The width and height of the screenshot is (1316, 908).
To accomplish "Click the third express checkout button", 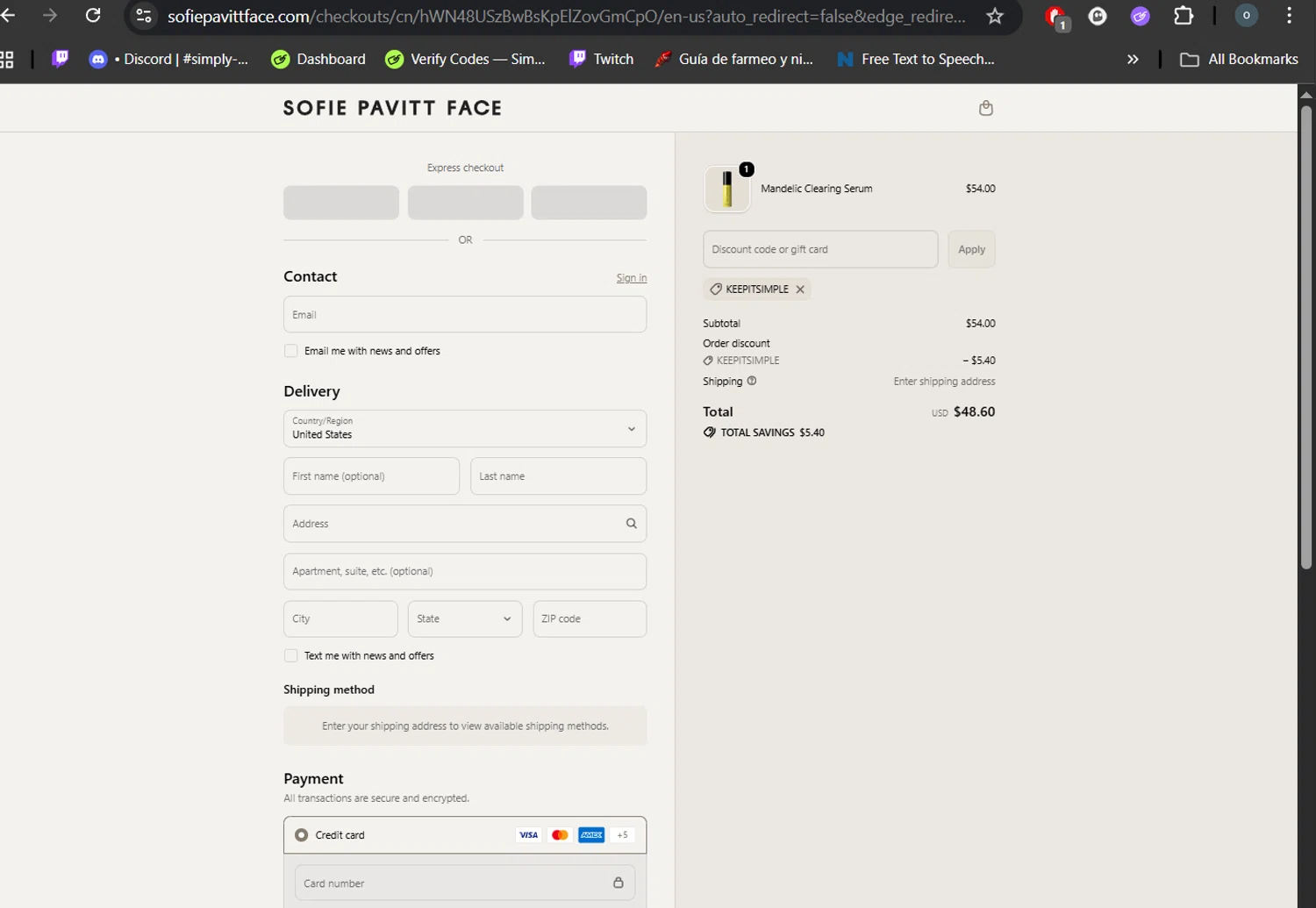I will coord(590,203).
